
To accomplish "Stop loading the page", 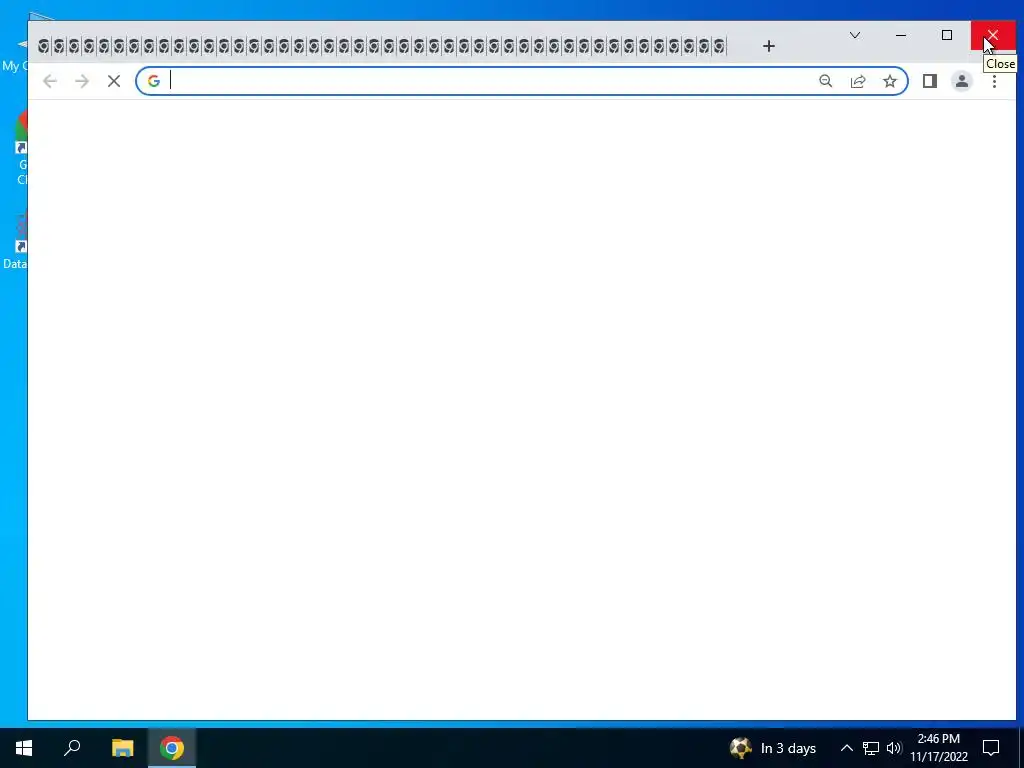I will click(x=114, y=81).
